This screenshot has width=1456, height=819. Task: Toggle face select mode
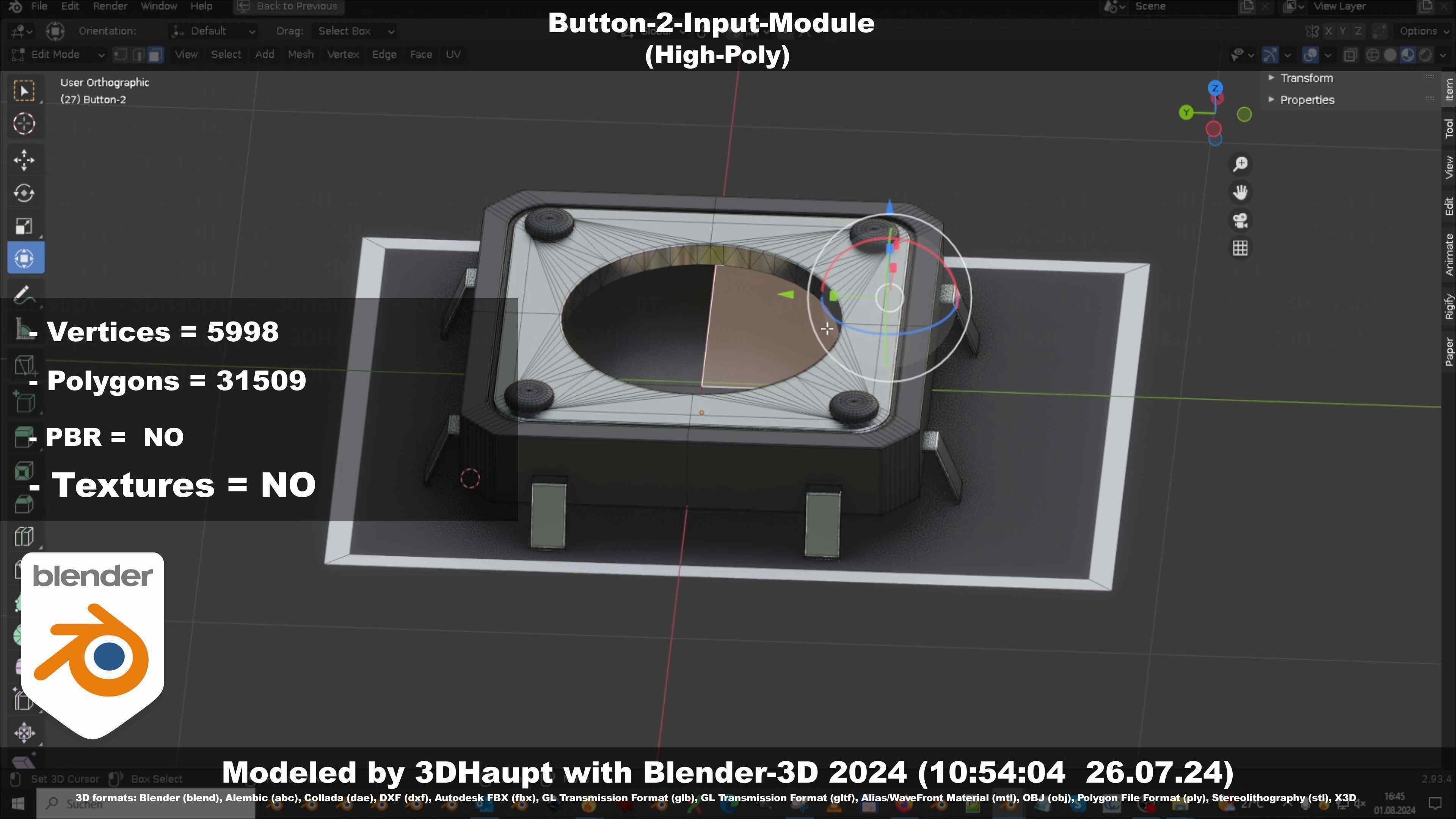tap(155, 54)
